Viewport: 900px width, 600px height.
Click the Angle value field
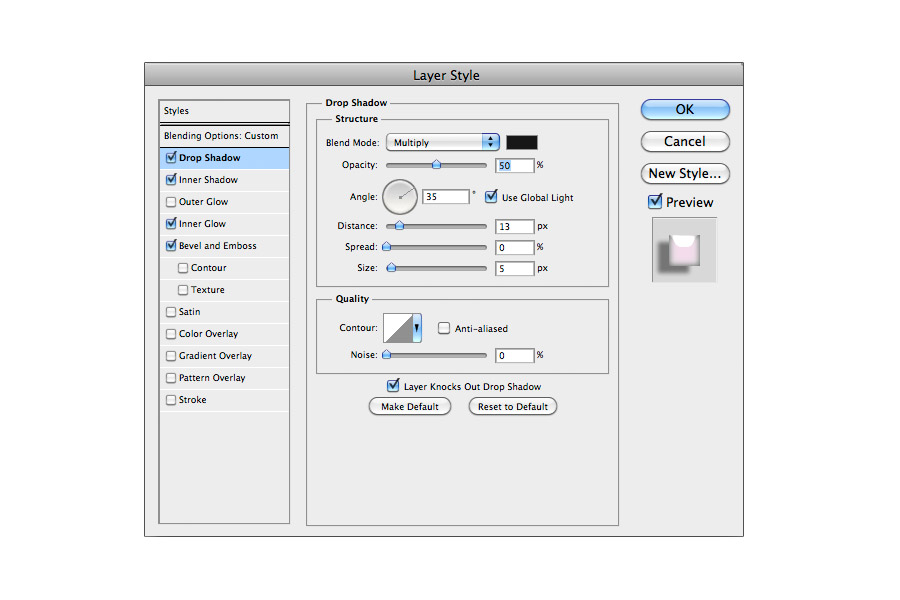[x=446, y=196]
